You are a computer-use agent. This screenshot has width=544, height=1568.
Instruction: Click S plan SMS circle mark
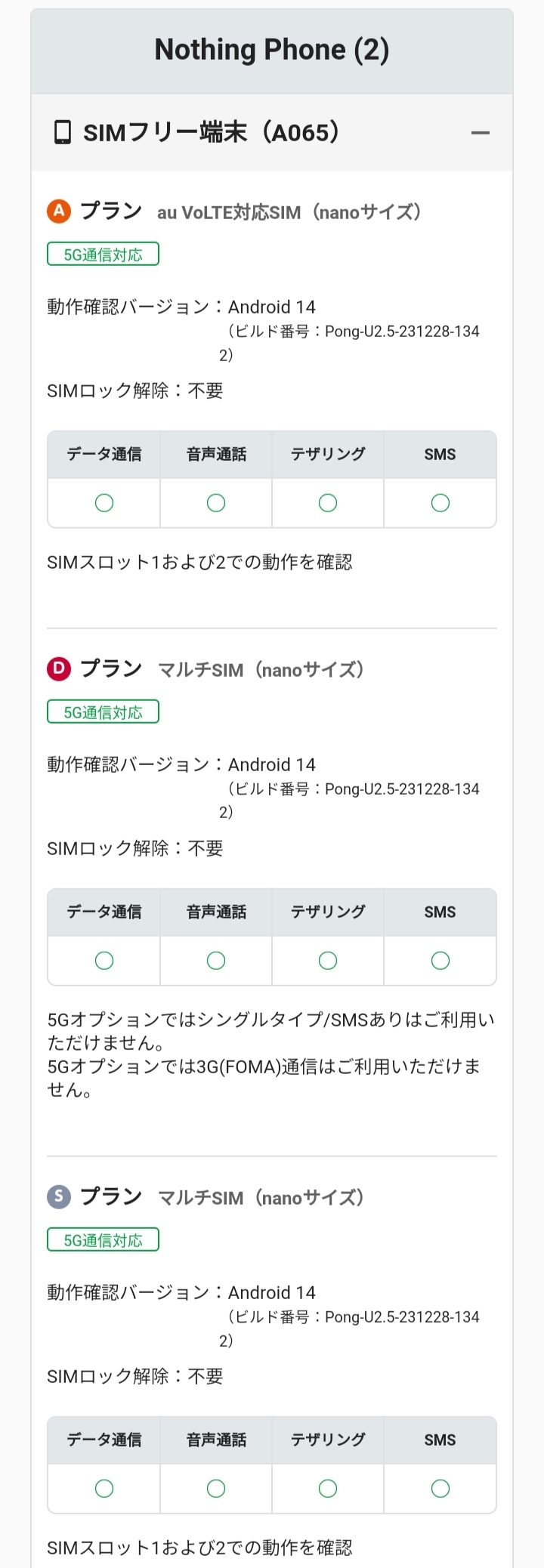(x=440, y=1489)
